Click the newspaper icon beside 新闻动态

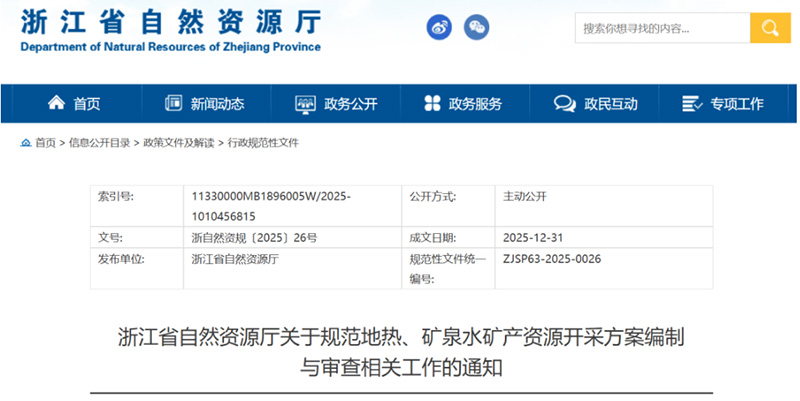coord(174,103)
